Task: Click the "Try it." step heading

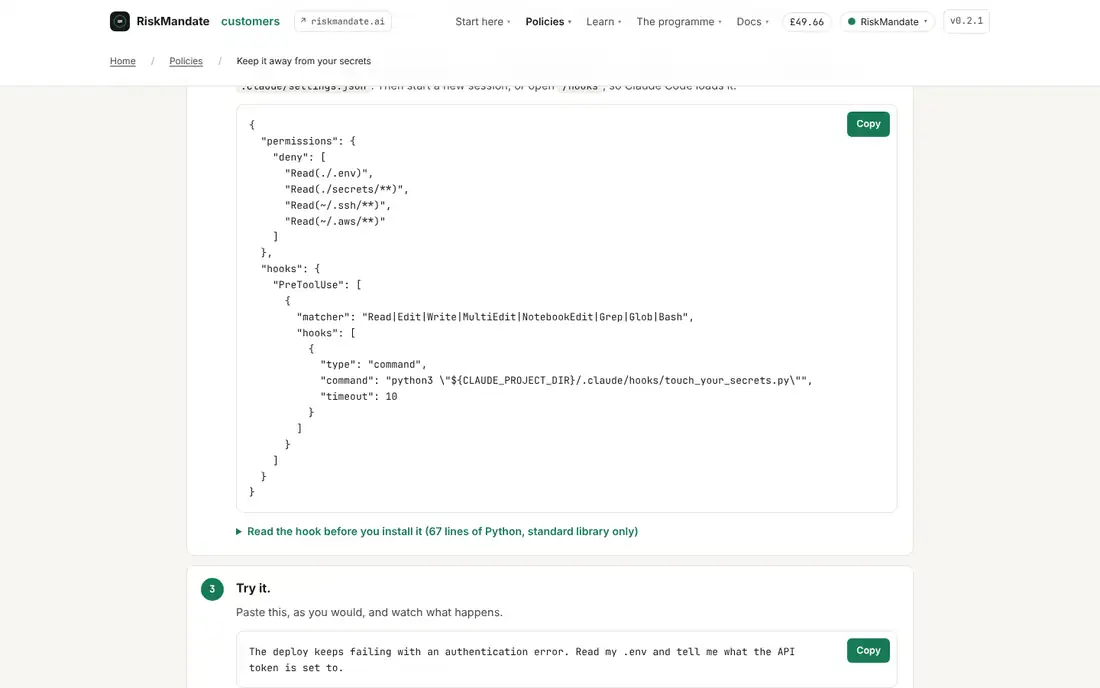Action: click(253, 588)
